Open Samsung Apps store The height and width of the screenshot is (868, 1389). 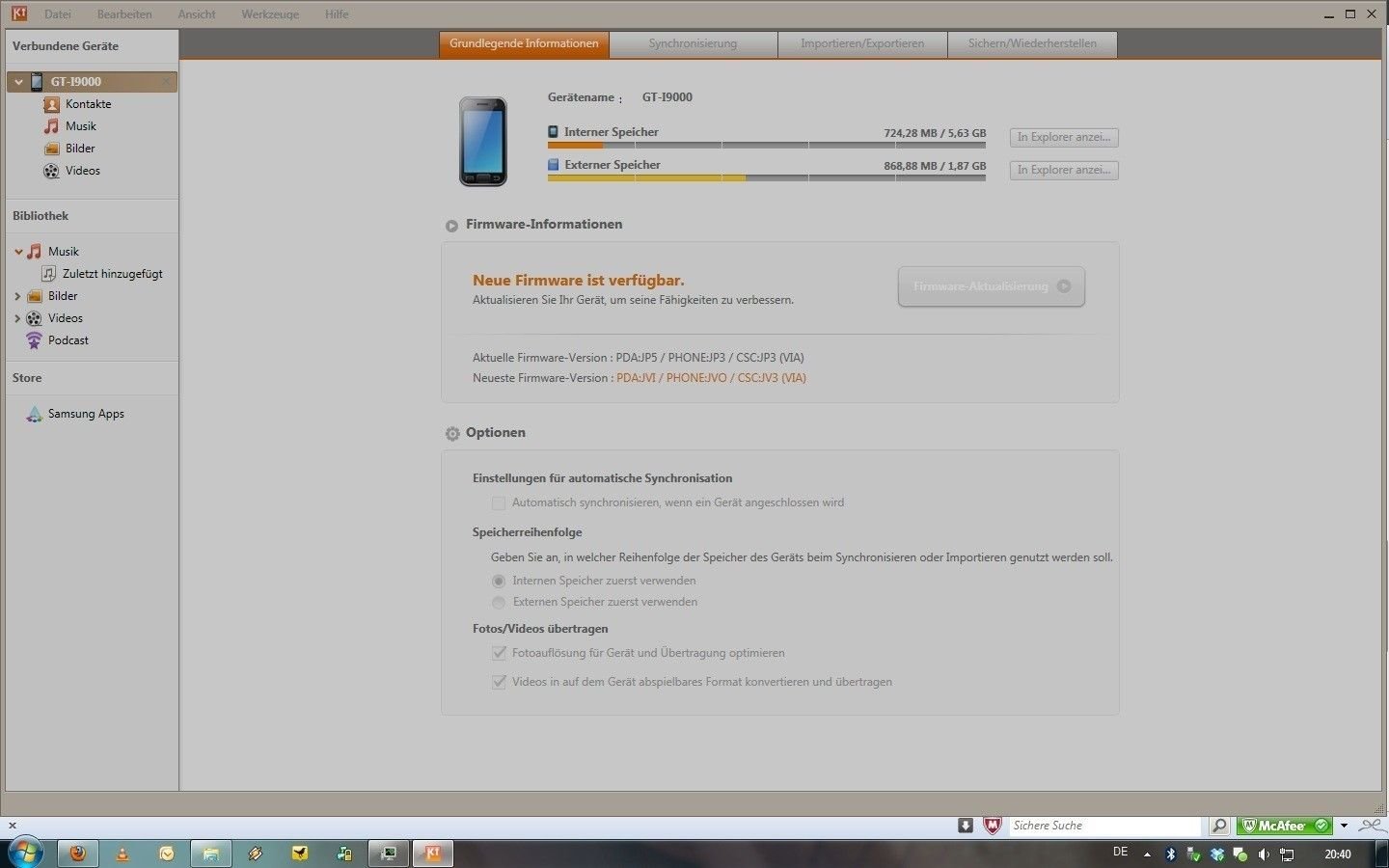[x=86, y=414]
